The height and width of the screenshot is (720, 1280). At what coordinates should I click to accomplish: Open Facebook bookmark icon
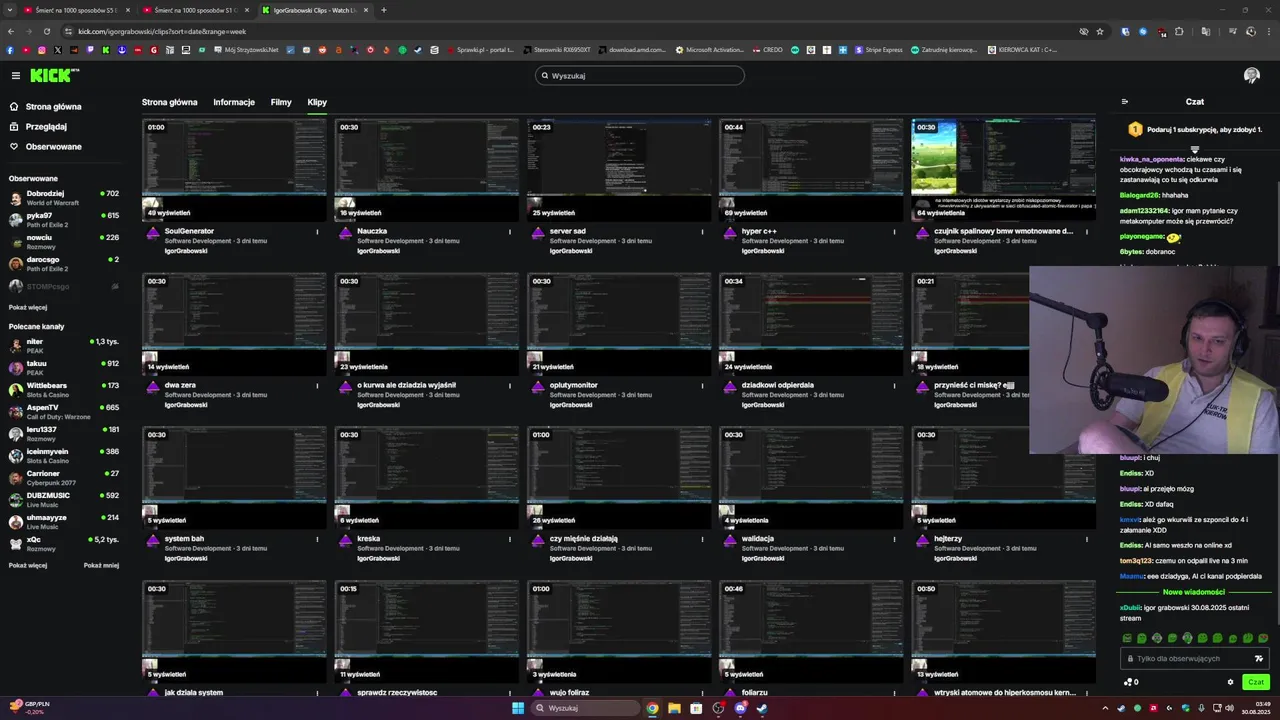coord(10,49)
